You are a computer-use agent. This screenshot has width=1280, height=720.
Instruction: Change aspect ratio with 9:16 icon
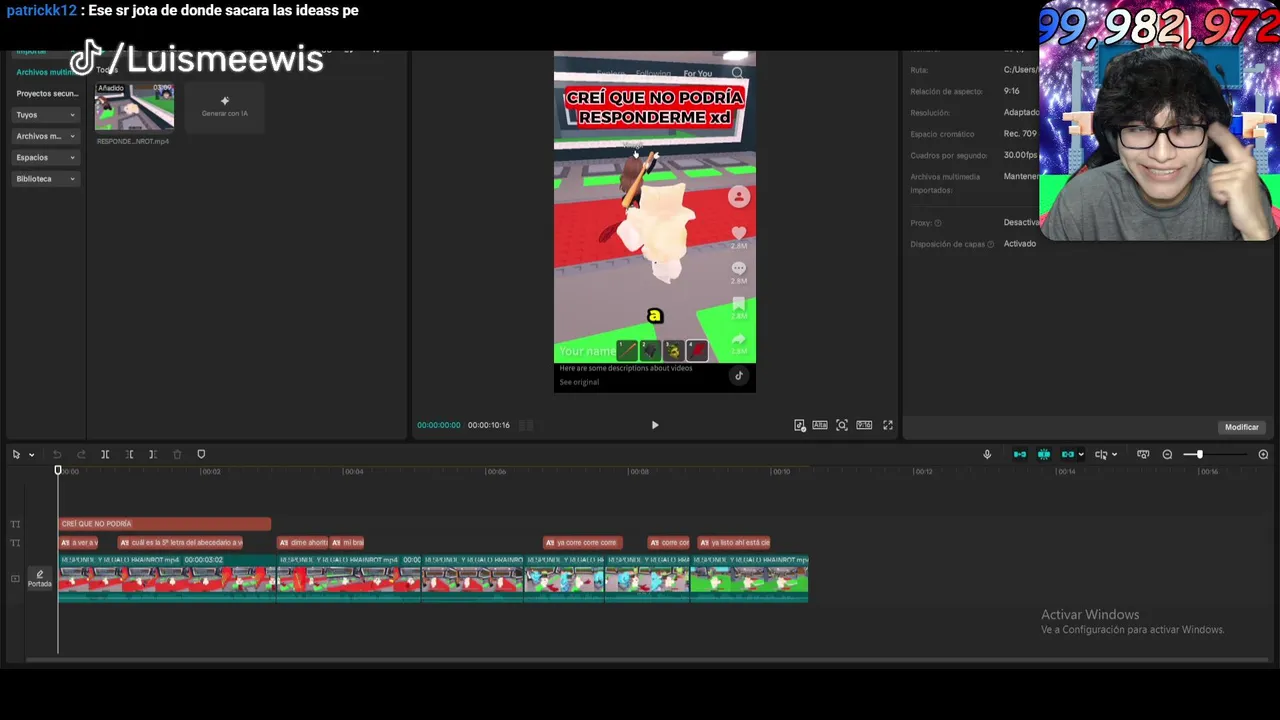(864, 425)
